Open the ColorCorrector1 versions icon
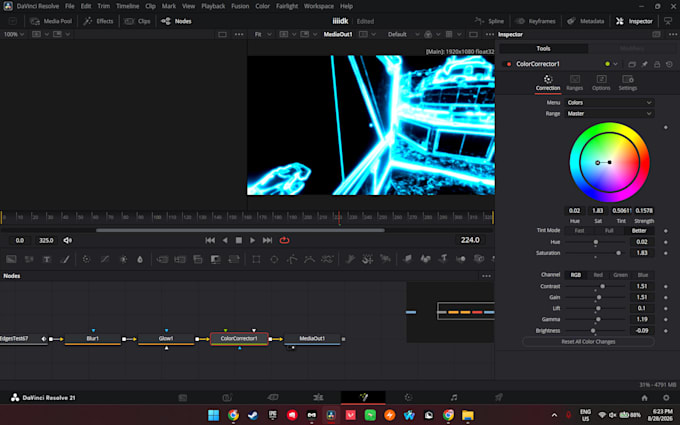680x425 pixels. [x=632, y=64]
